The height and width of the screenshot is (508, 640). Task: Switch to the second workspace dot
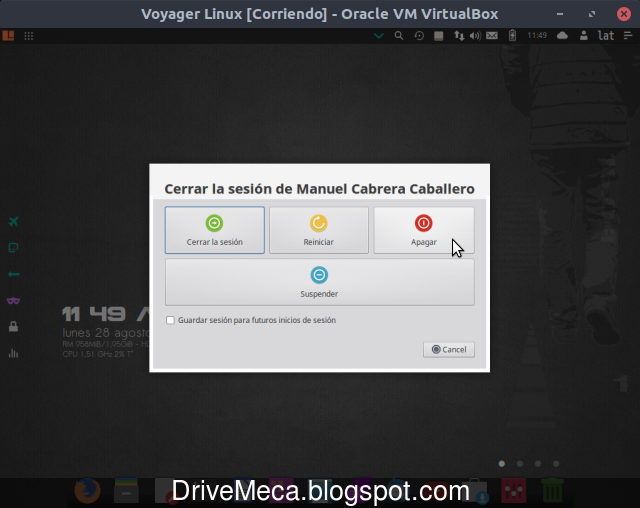point(520,464)
